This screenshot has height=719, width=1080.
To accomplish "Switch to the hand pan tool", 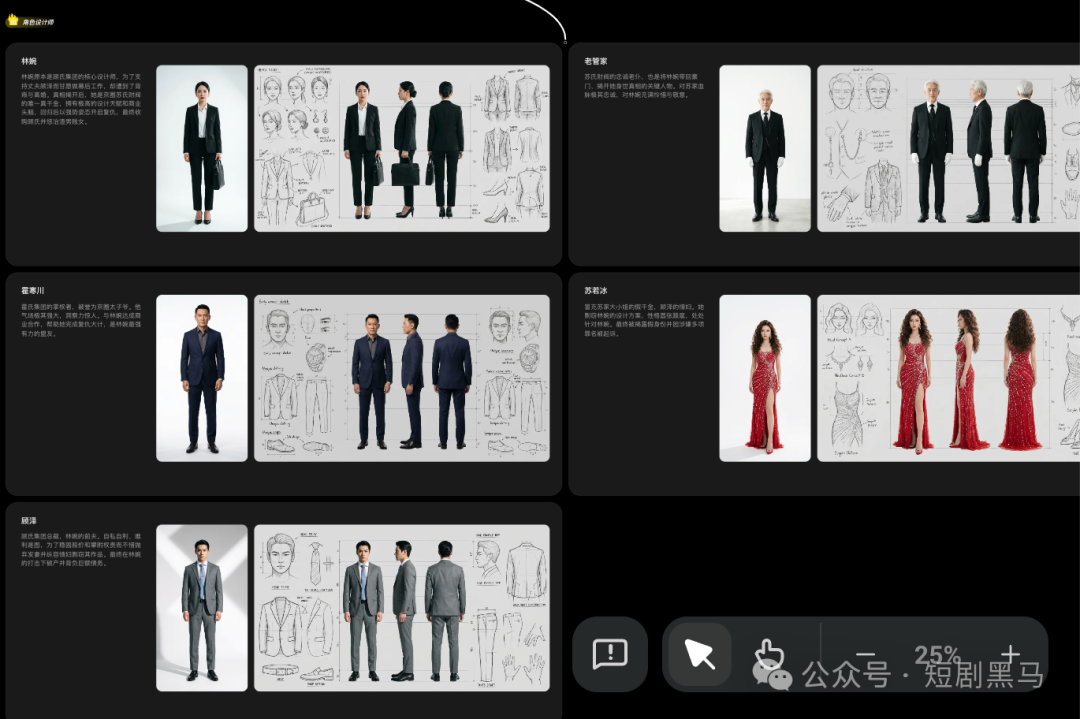I will tap(768, 654).
